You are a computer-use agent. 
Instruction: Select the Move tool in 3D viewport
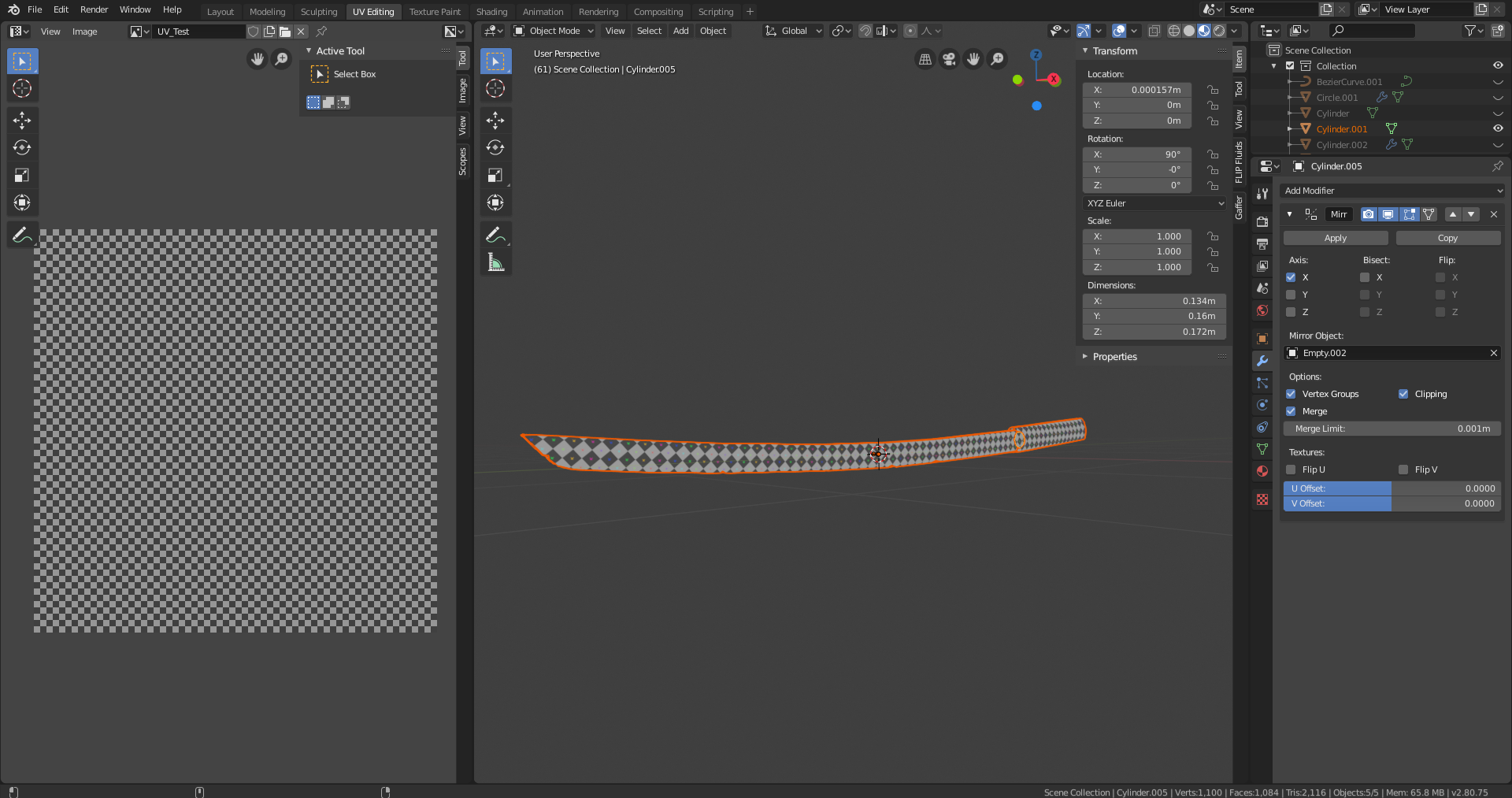495,120
